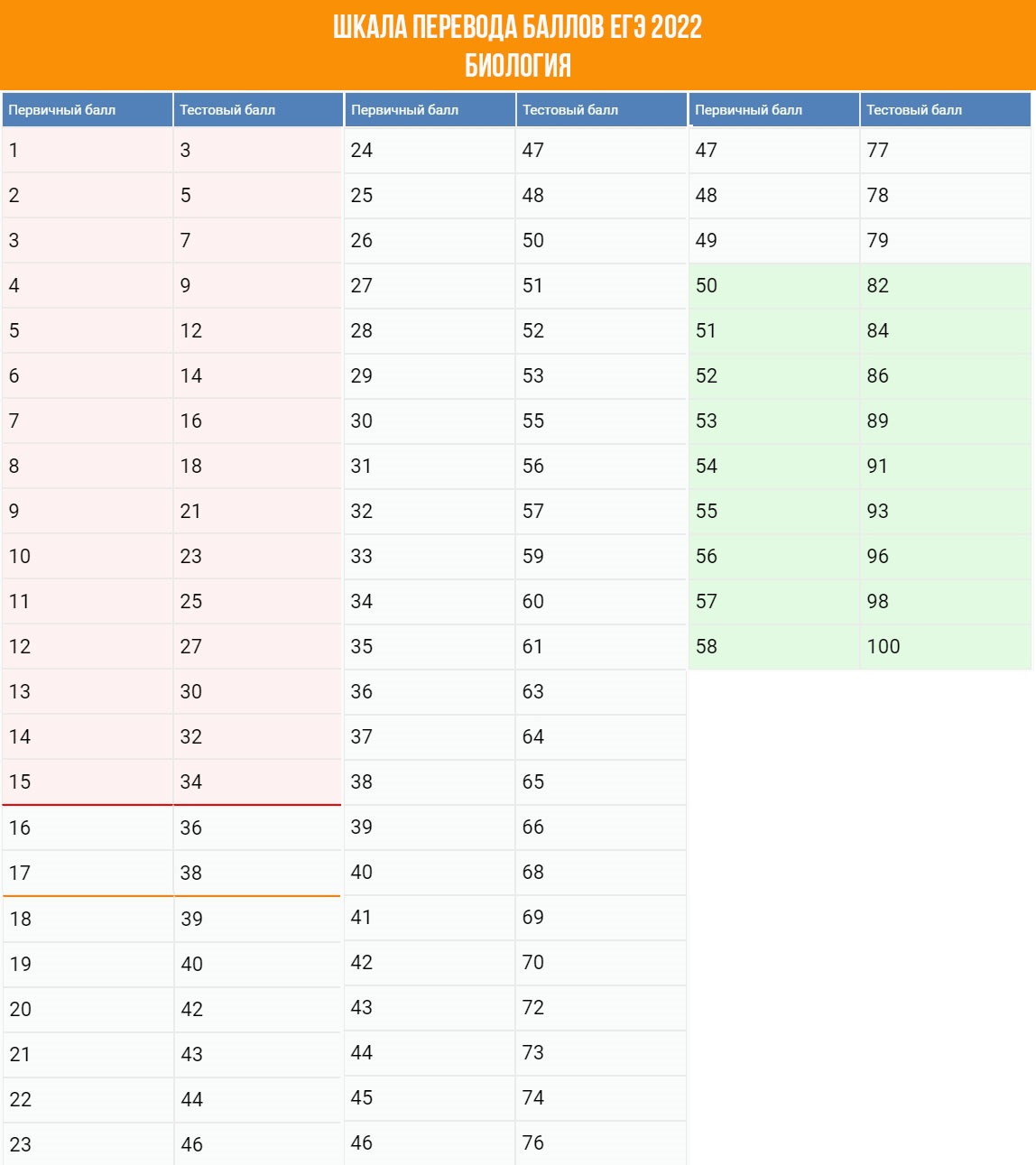Click the test score cell 77 in the right table
Viewport: 1036px width, 1165px height.
point(945,150)
